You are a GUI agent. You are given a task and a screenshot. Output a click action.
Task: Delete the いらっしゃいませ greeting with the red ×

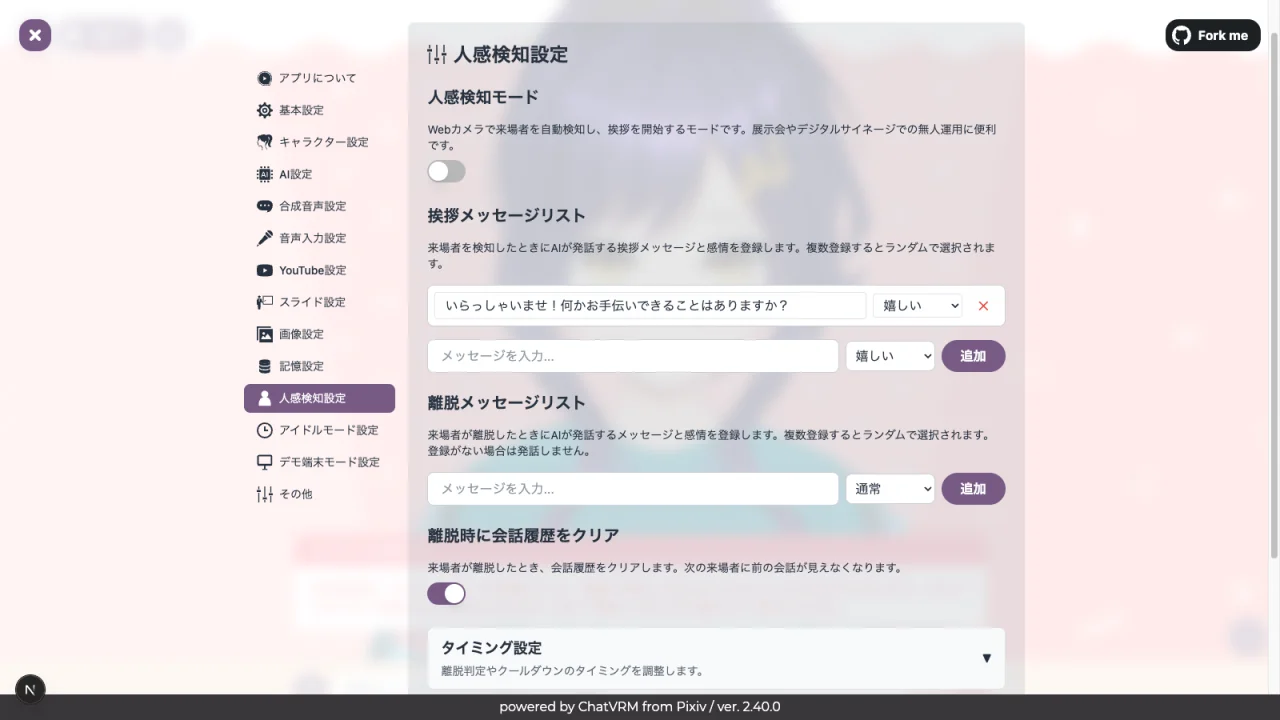pos(983,306)
